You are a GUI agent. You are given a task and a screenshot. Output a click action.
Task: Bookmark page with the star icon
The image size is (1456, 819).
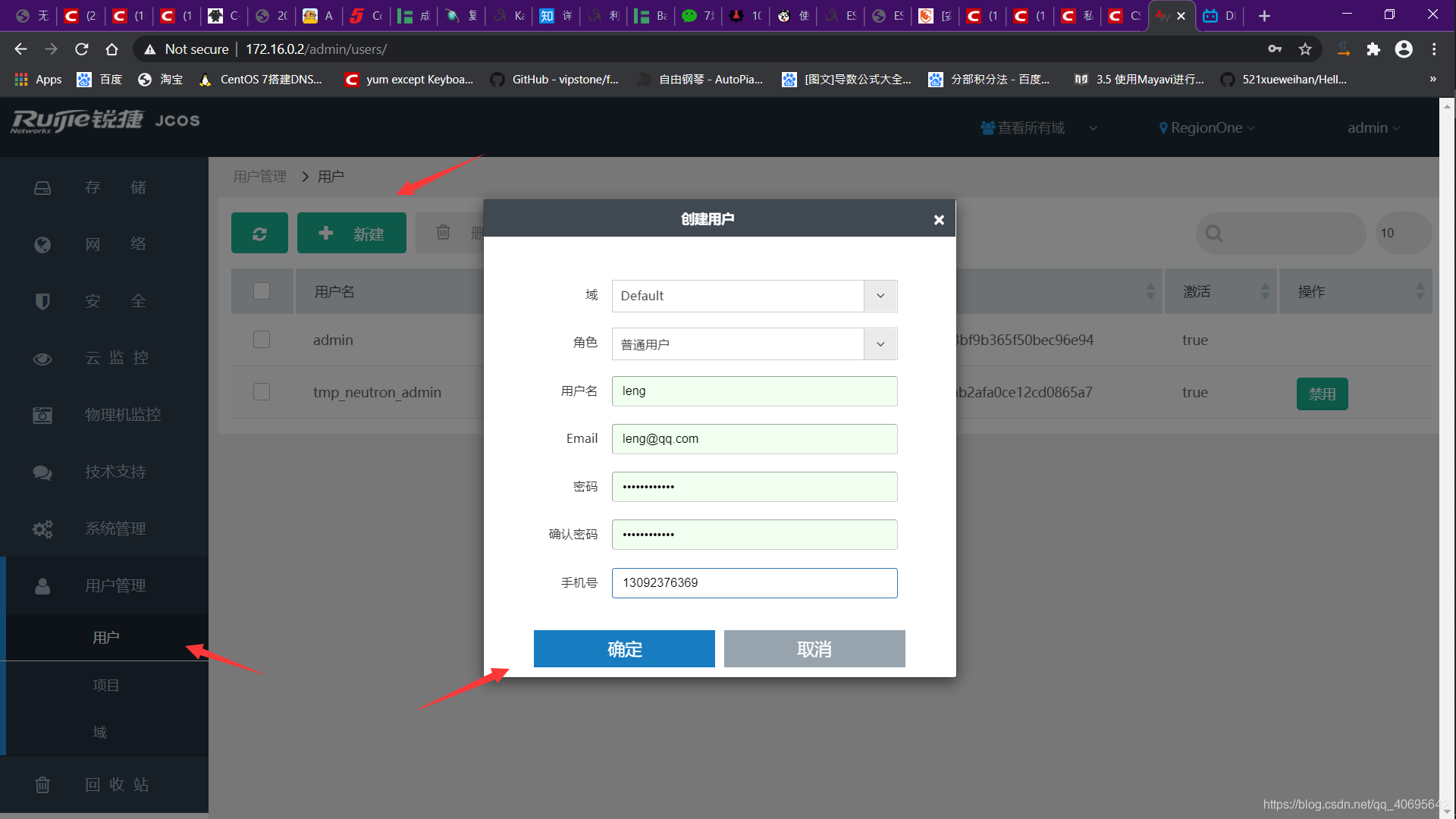point(1305,49)
